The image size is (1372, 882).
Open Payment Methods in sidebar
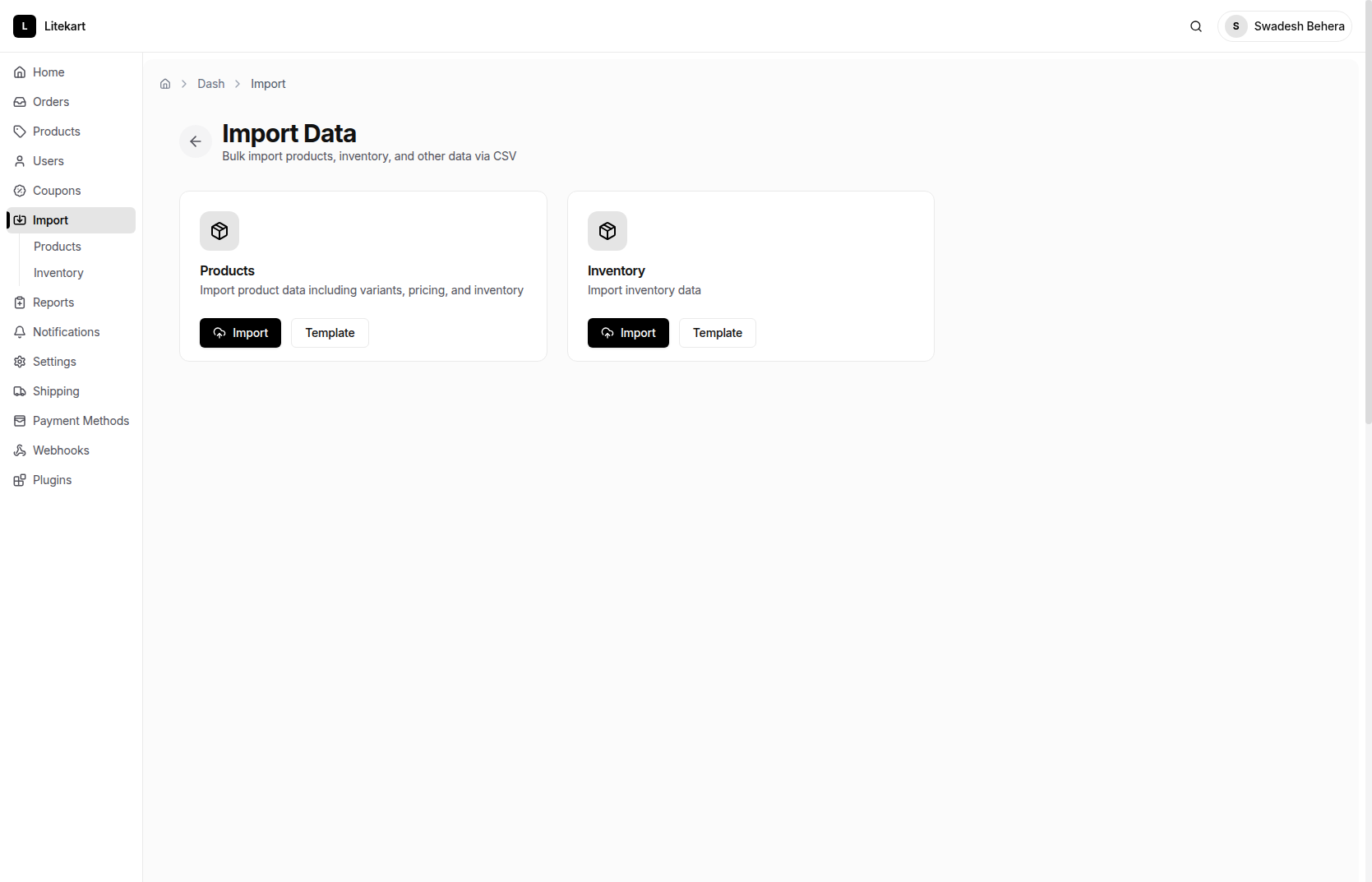(x=71, y=421)
